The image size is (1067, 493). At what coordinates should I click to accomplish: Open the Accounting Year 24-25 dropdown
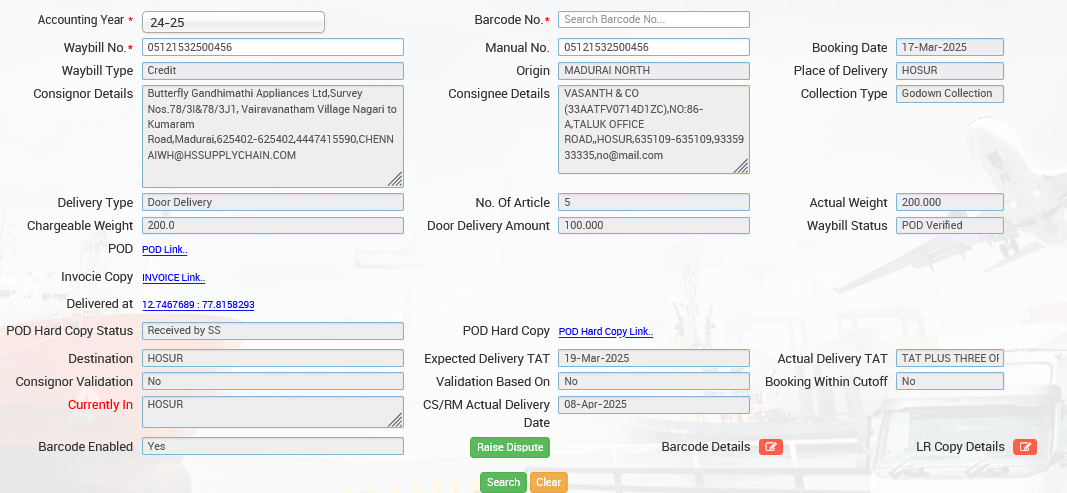233,22
